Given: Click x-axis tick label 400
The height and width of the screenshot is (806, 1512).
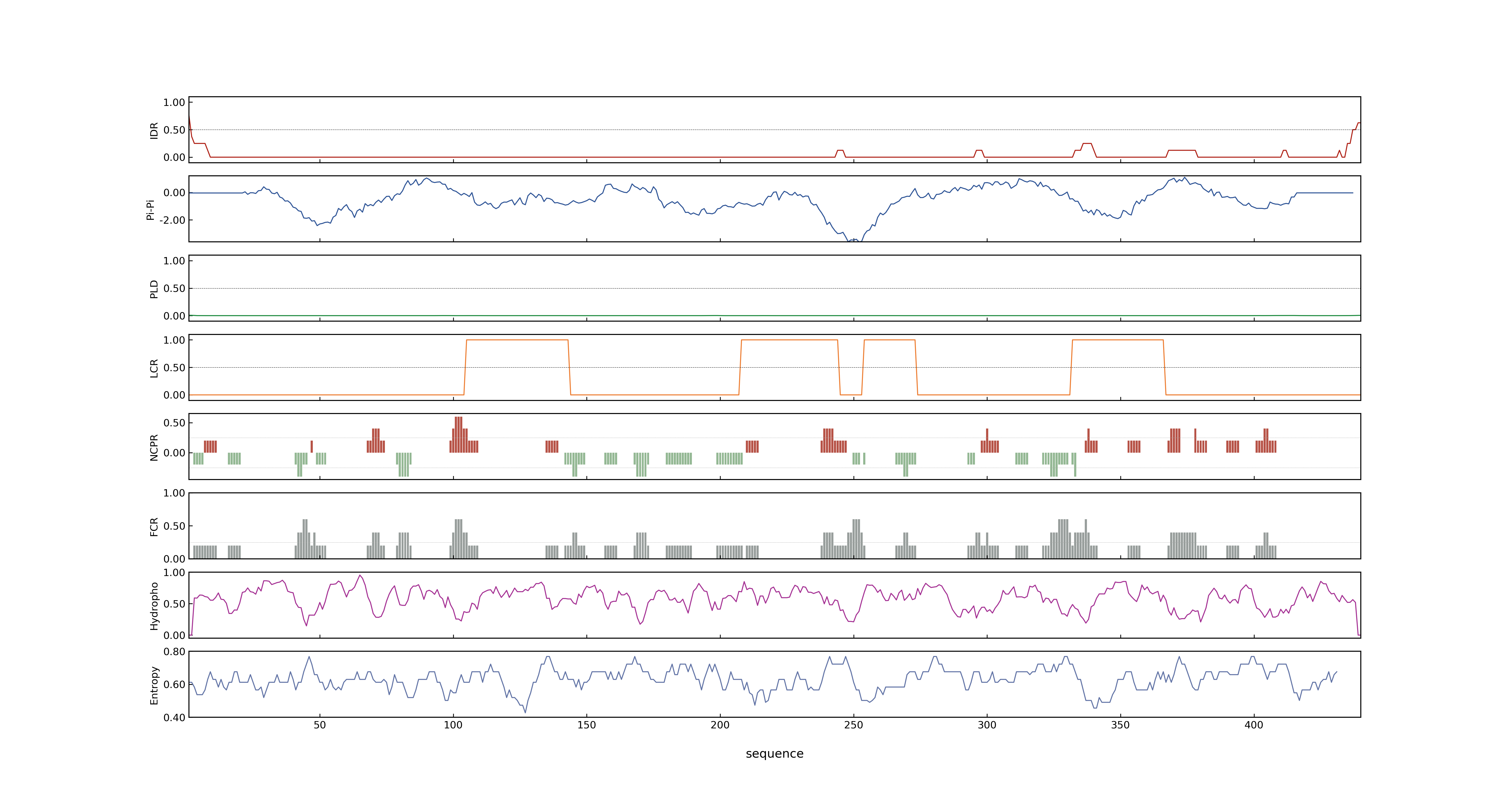Looking at the screenshot, I should point(1254,725).
